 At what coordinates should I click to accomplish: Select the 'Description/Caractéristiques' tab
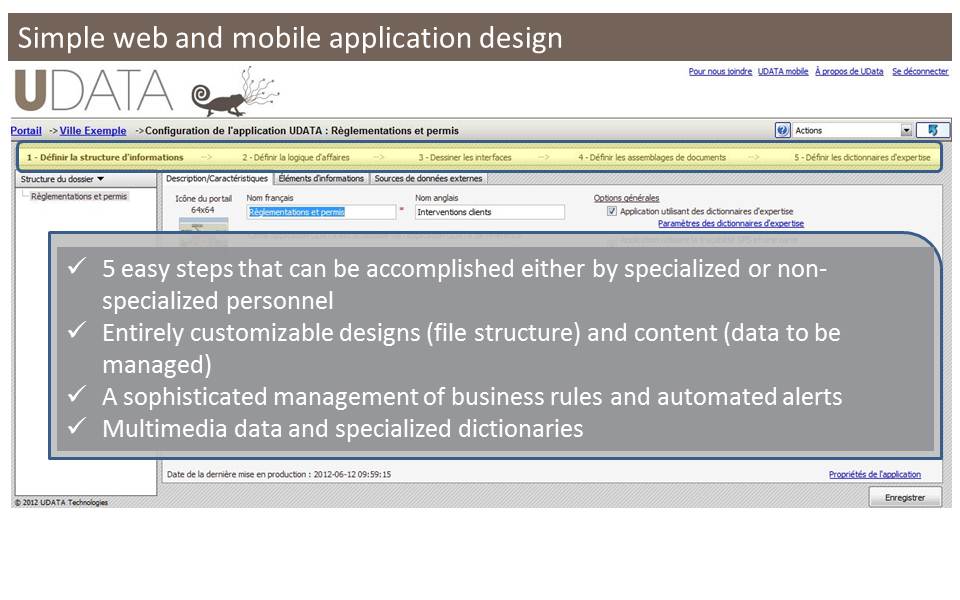(217, 178)
